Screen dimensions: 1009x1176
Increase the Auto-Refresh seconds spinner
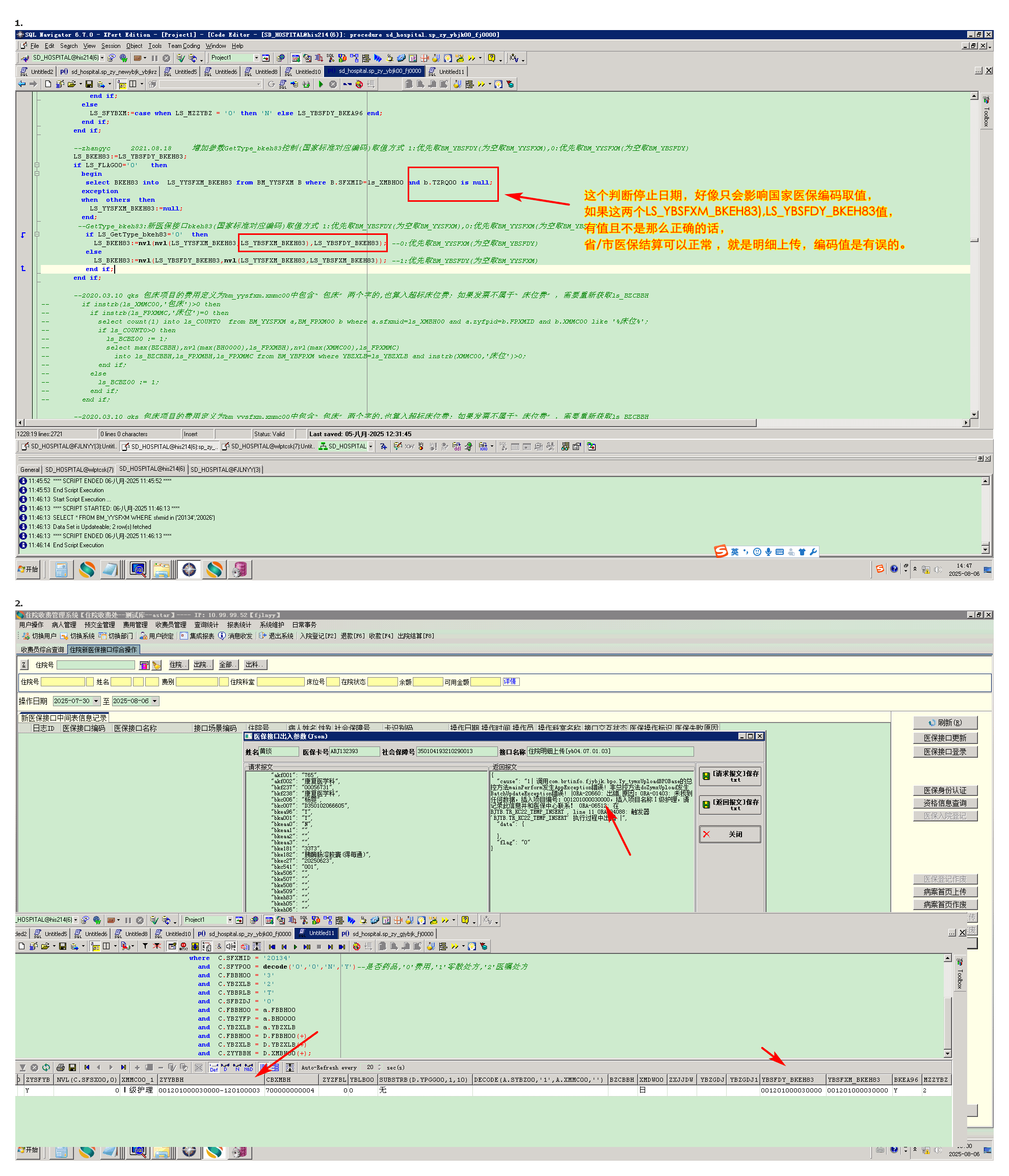click(380, 1065)
